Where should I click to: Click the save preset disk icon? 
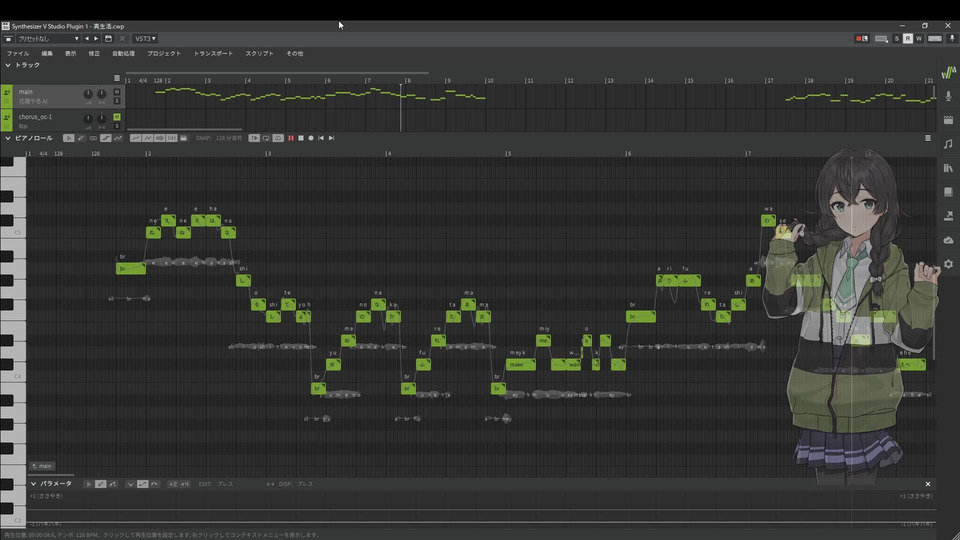click(x=108, y=39)
